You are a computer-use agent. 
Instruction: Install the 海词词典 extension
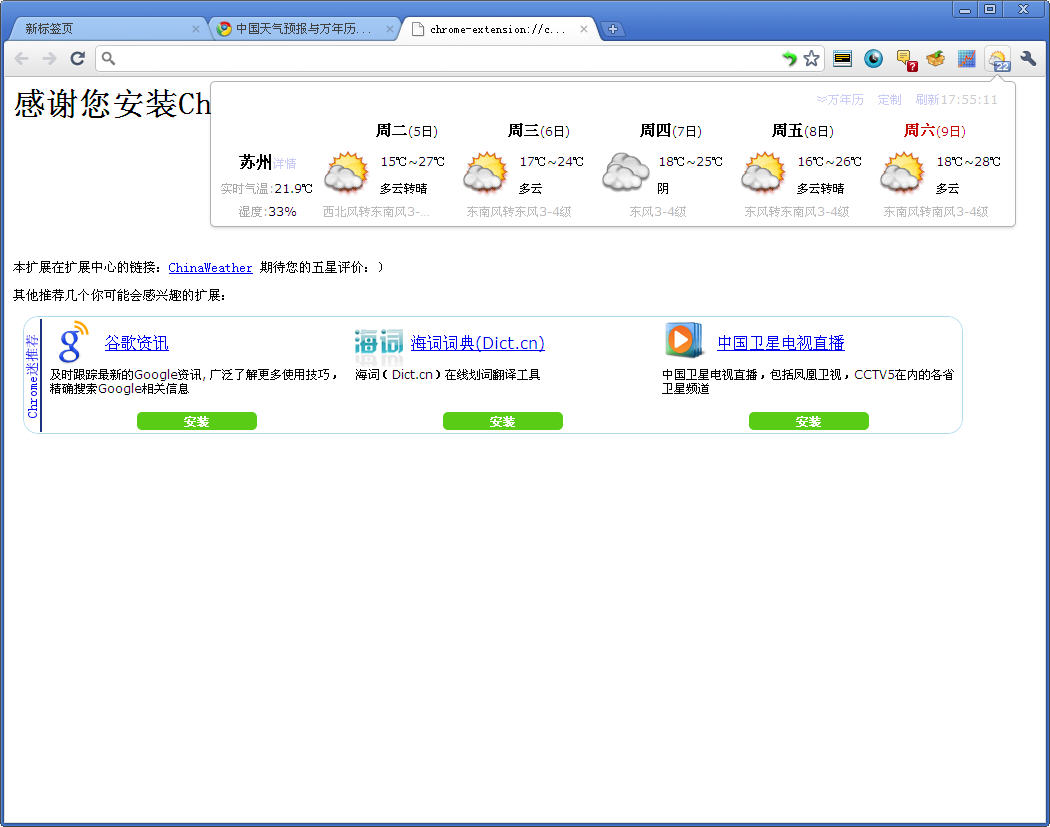tap(503, 421)
